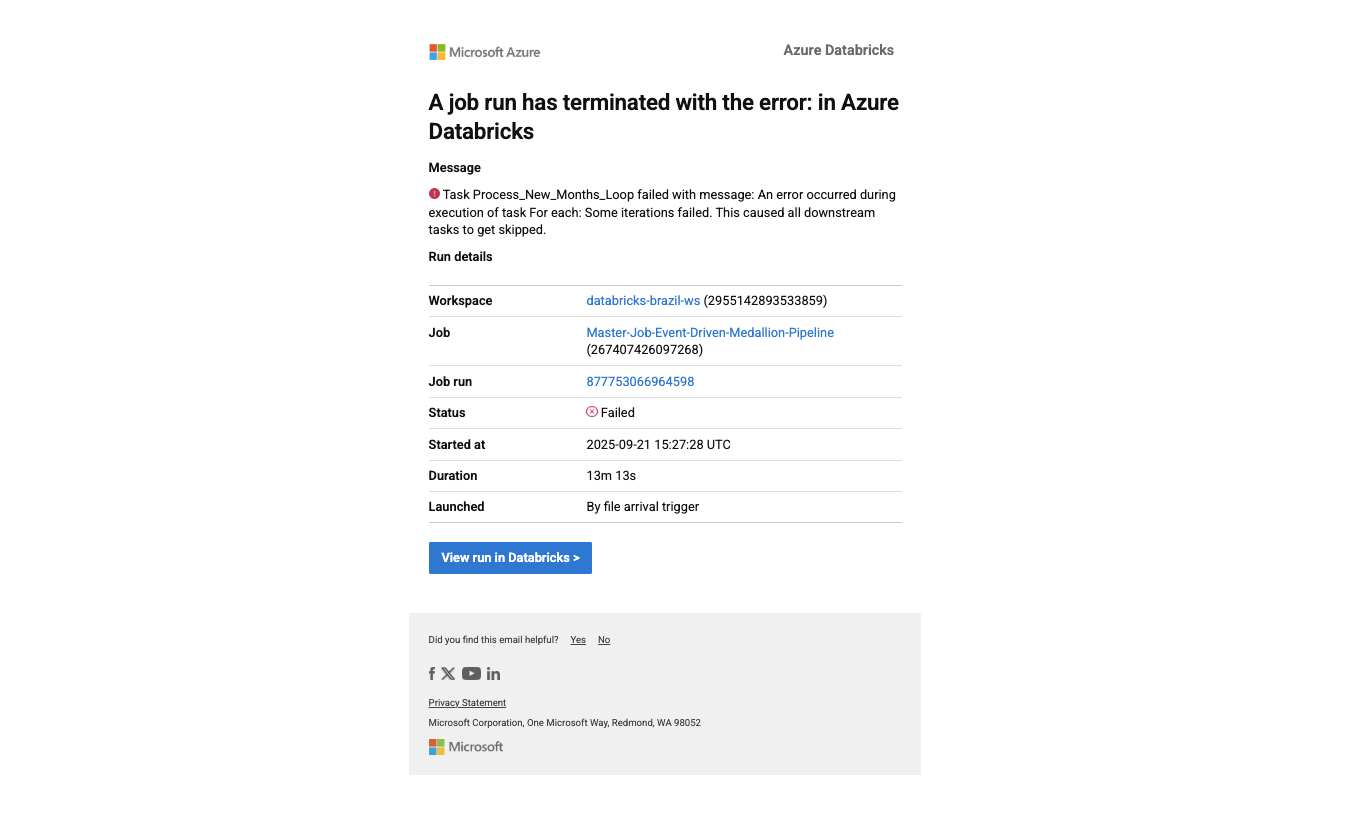Click the red Failed status icon

coord(592,412)
